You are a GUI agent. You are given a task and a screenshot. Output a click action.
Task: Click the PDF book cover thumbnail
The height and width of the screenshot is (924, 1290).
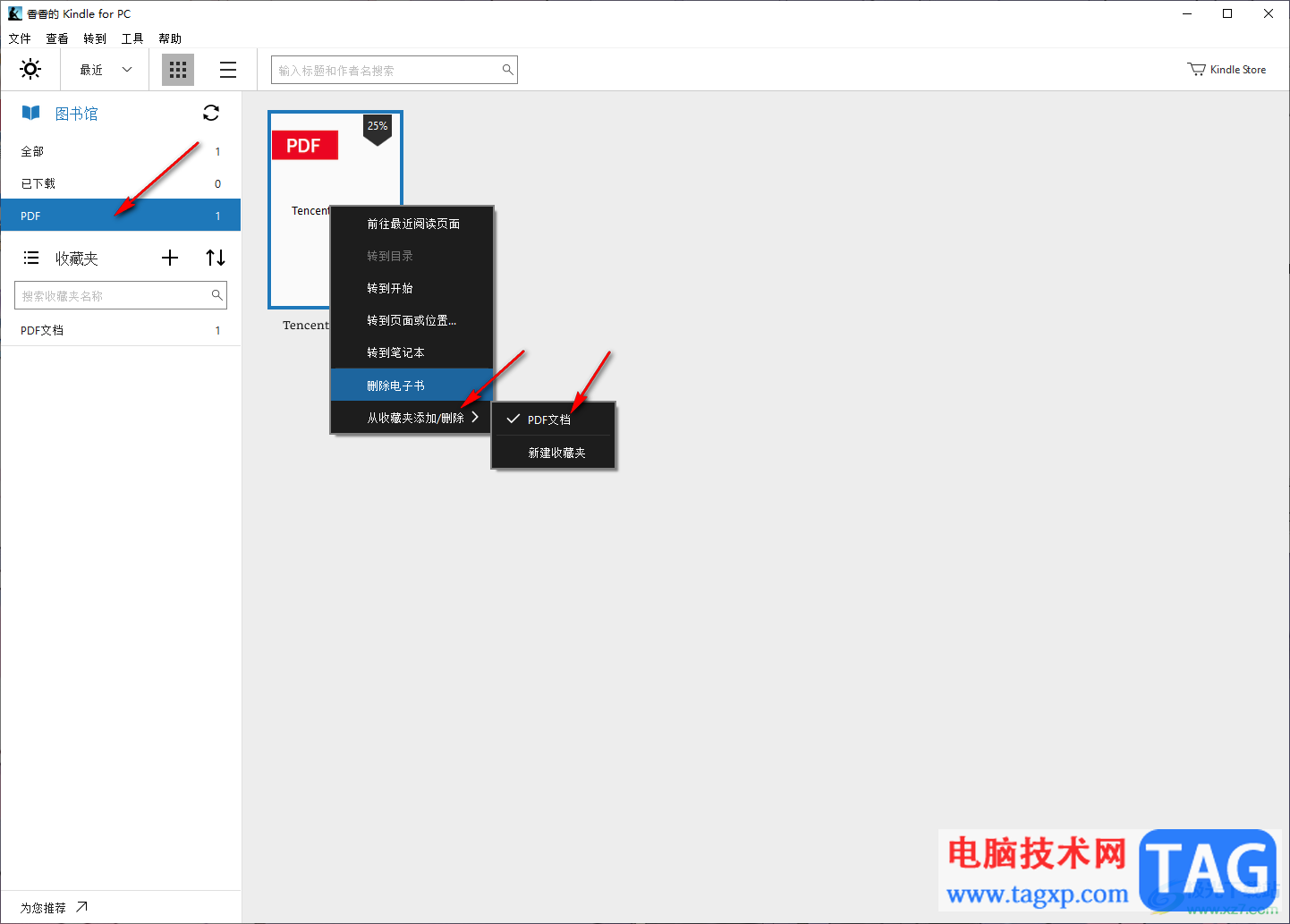[x=335, y=209]
